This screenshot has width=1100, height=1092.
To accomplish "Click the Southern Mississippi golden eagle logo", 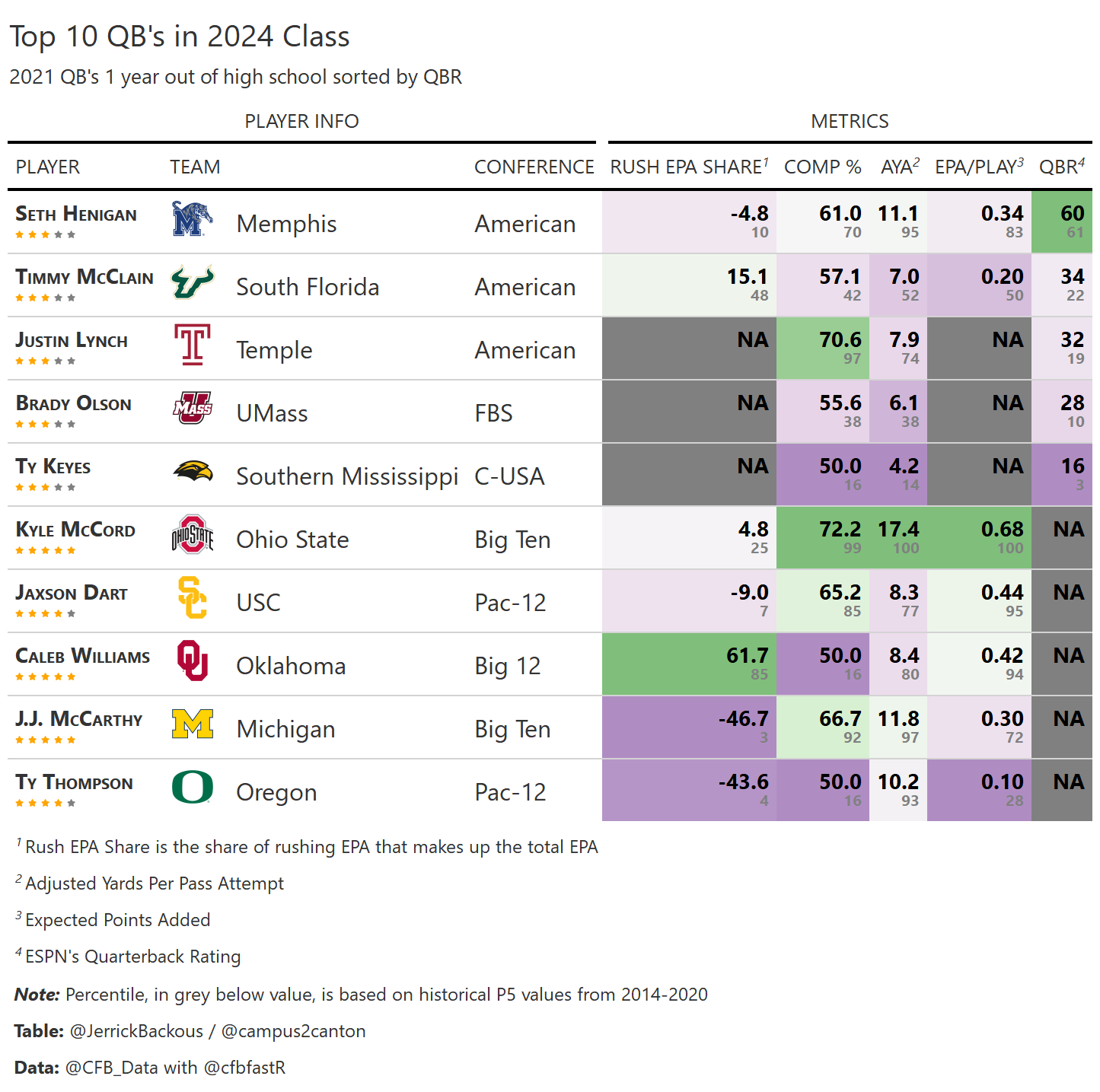I will coord(192,471).
